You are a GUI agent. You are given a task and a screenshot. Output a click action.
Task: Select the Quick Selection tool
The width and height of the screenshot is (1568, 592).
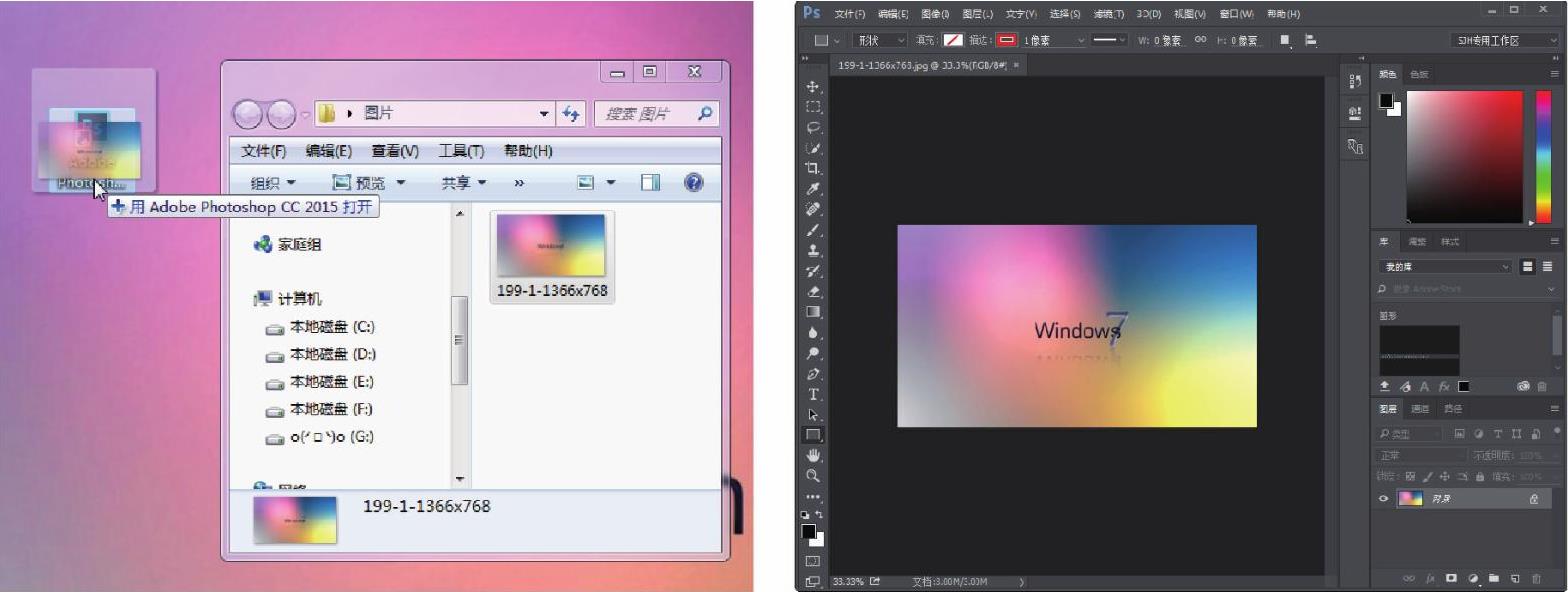click(x=813, y=147)
